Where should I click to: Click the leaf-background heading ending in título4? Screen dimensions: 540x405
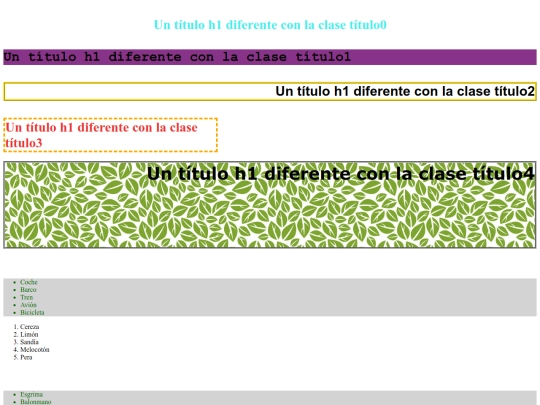270,205
